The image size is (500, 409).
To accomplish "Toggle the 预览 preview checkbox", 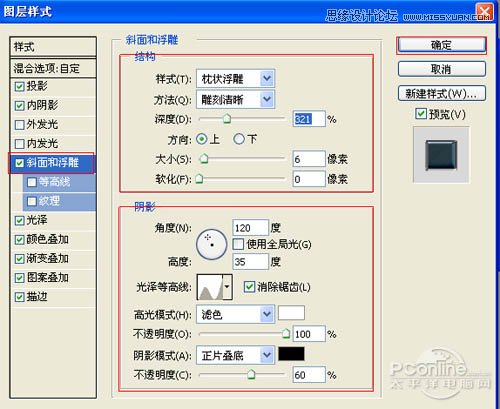I will point(421,114).
